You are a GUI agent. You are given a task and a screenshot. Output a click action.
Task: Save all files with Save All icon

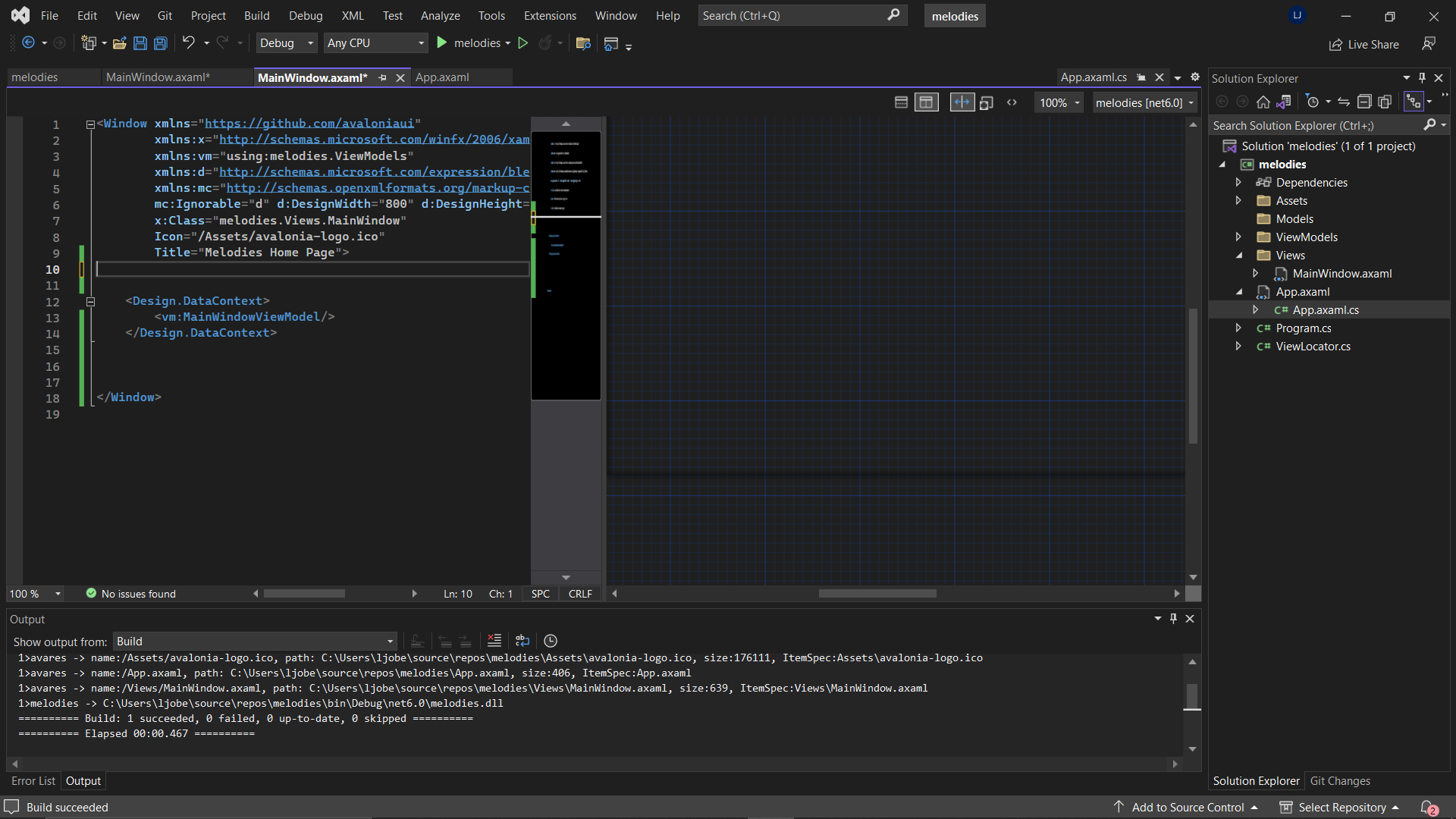point(160,43)
